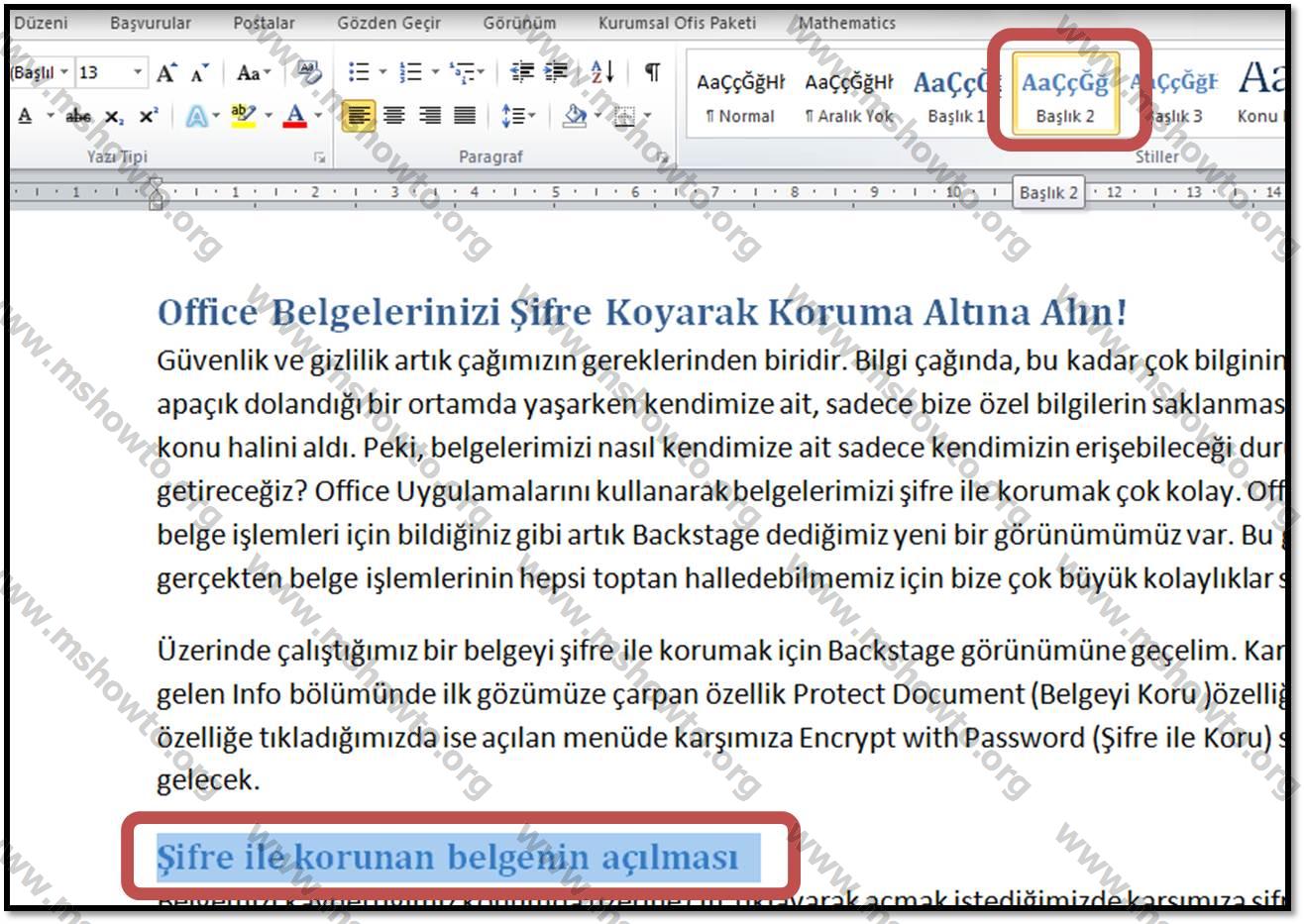
Task: Switch to the Gözden Geçir tab
Action: [x=388, y=23]
